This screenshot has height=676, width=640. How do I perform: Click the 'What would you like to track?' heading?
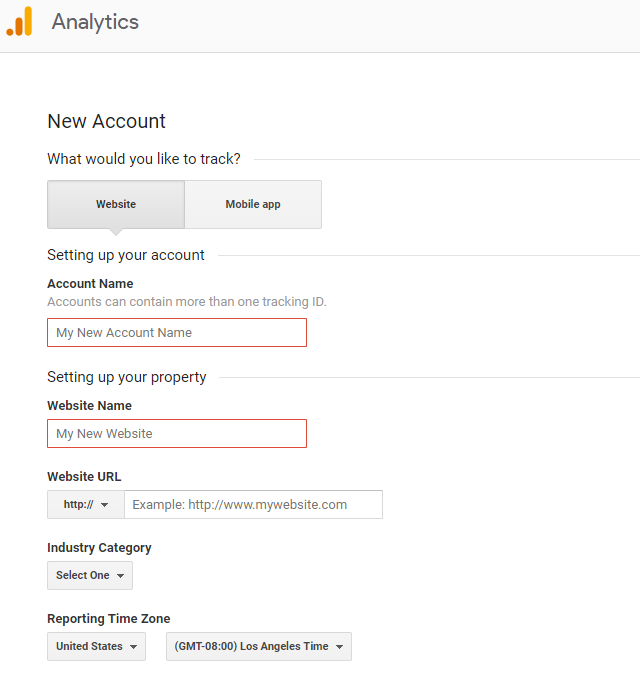(x=144, y=159)
